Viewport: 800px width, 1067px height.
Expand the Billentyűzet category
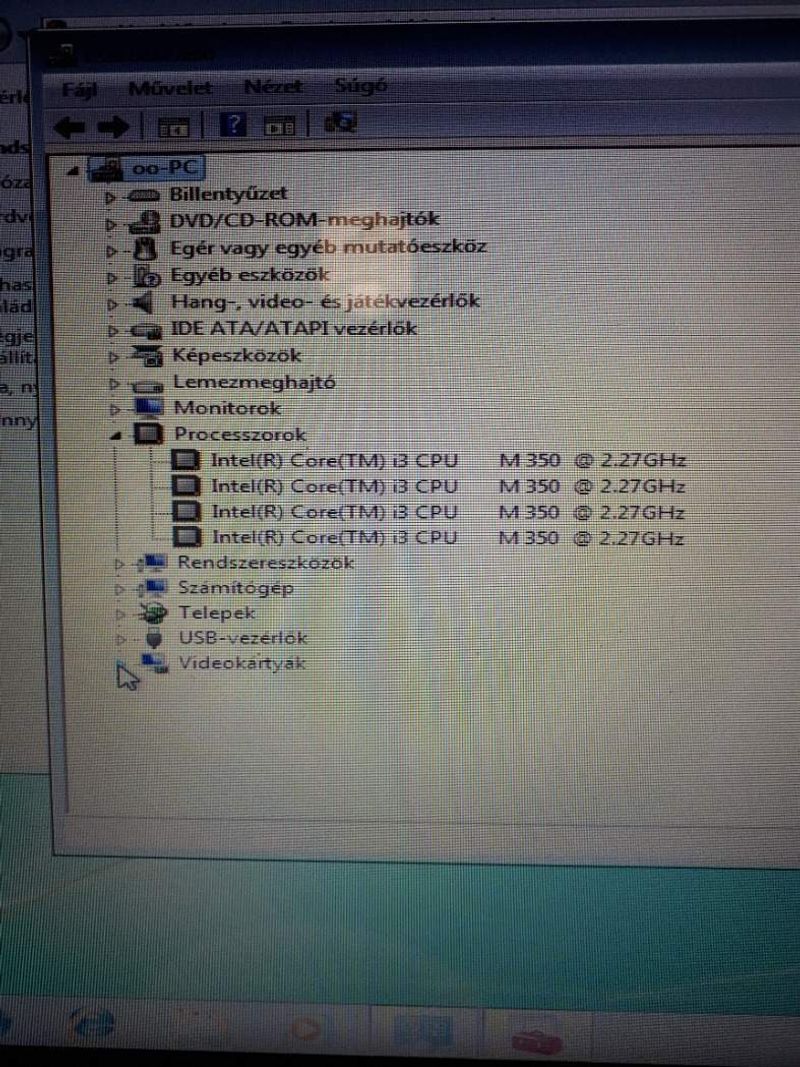111,197
